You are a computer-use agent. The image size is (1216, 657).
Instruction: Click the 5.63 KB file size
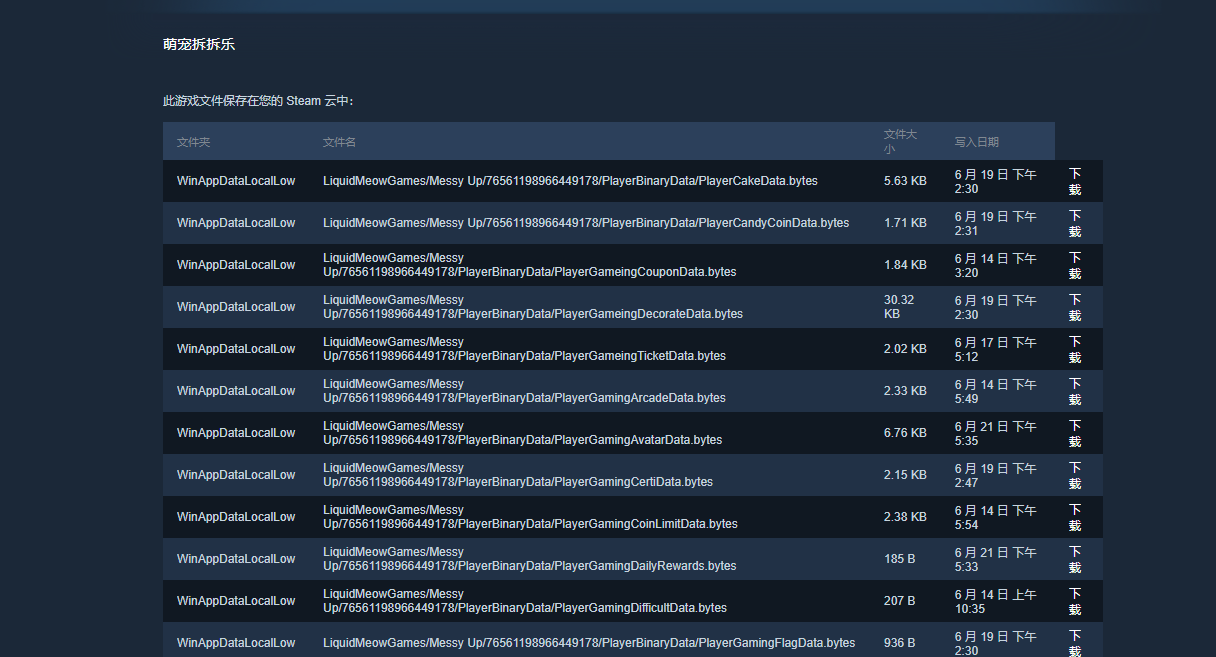905,181
